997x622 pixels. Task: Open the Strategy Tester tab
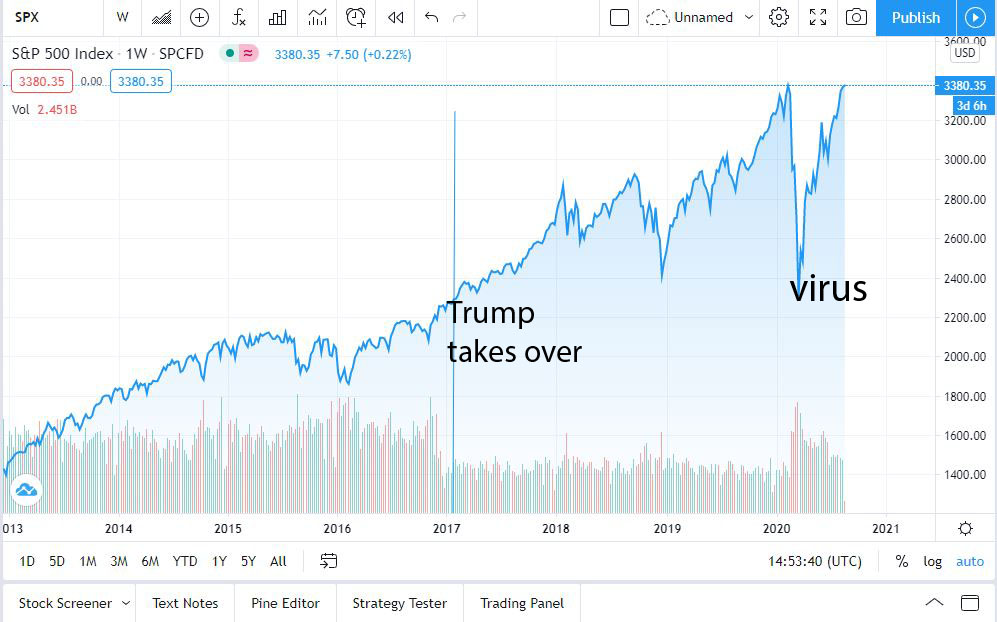[399, 603]
